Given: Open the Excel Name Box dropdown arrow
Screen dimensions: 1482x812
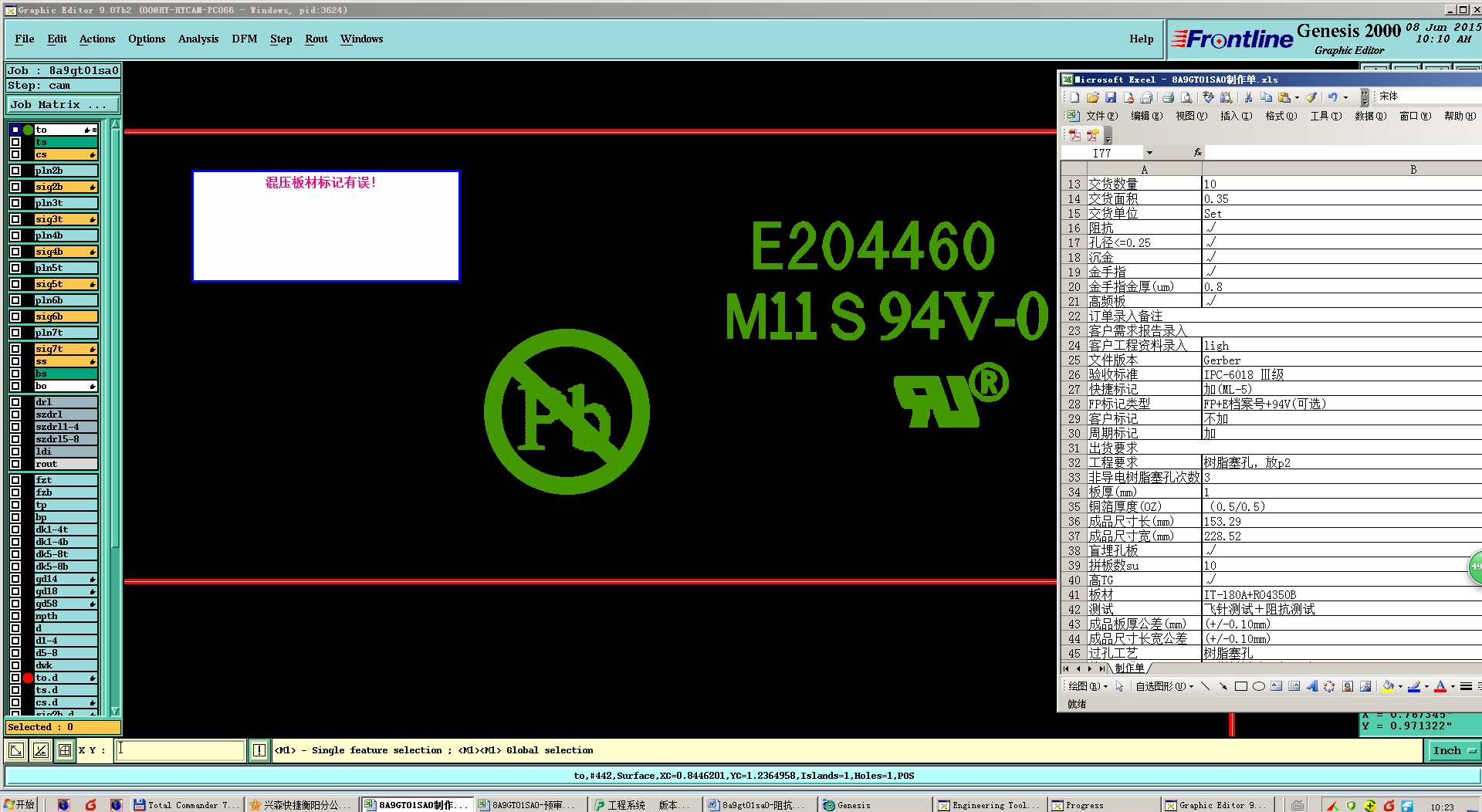Looking at the screenshot, I should [x=1149, y=153].
